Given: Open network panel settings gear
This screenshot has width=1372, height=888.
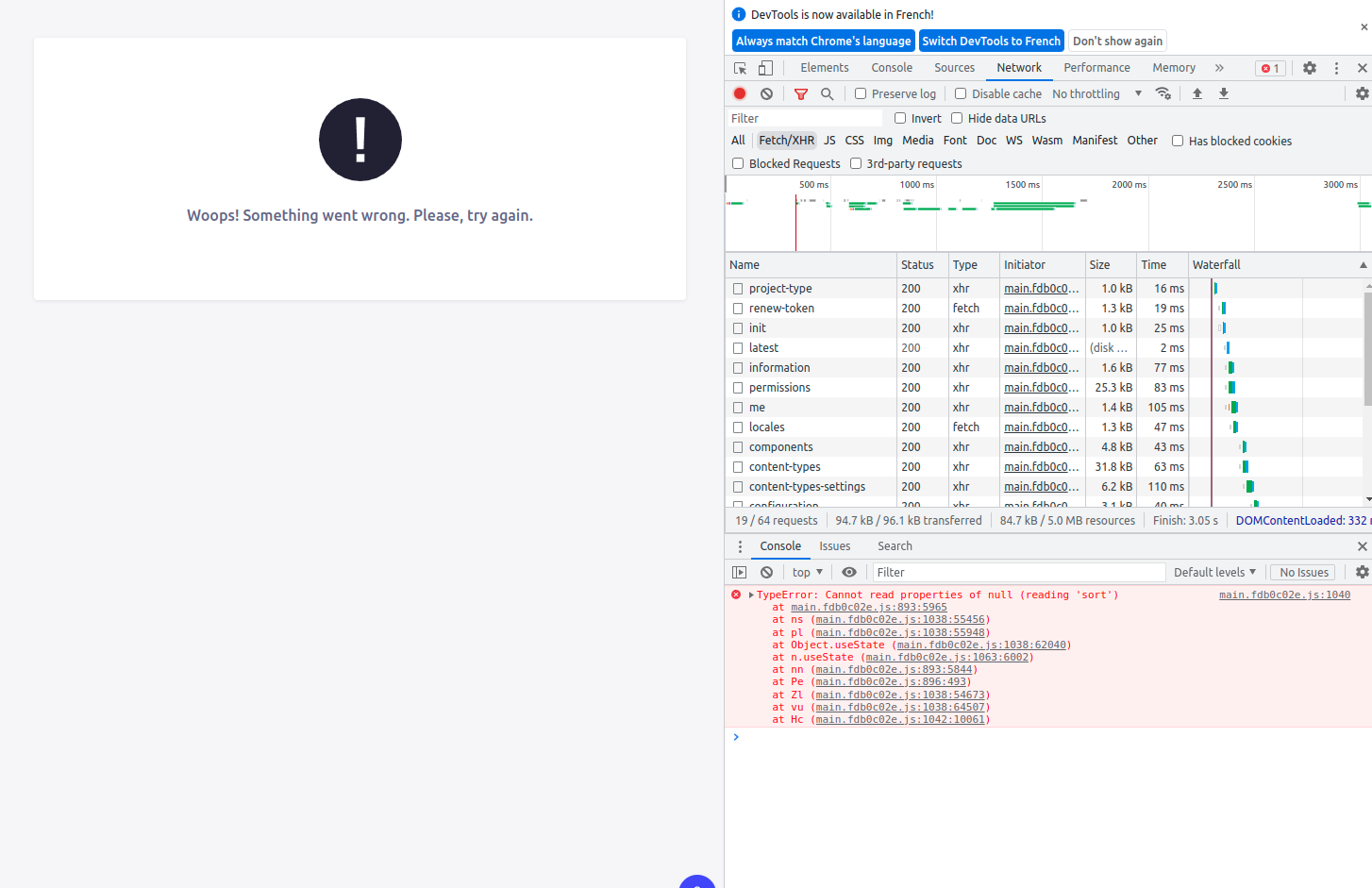Looking at the screenshot, I should (1362, 93).
